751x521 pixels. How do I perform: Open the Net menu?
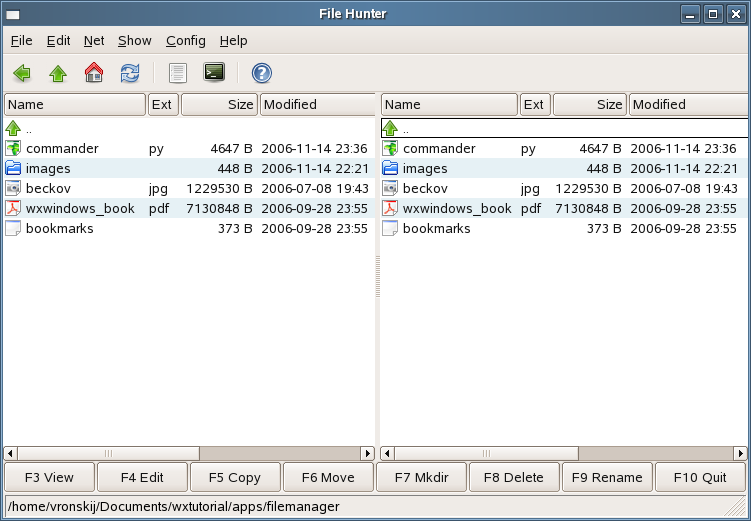coord(94,41)
